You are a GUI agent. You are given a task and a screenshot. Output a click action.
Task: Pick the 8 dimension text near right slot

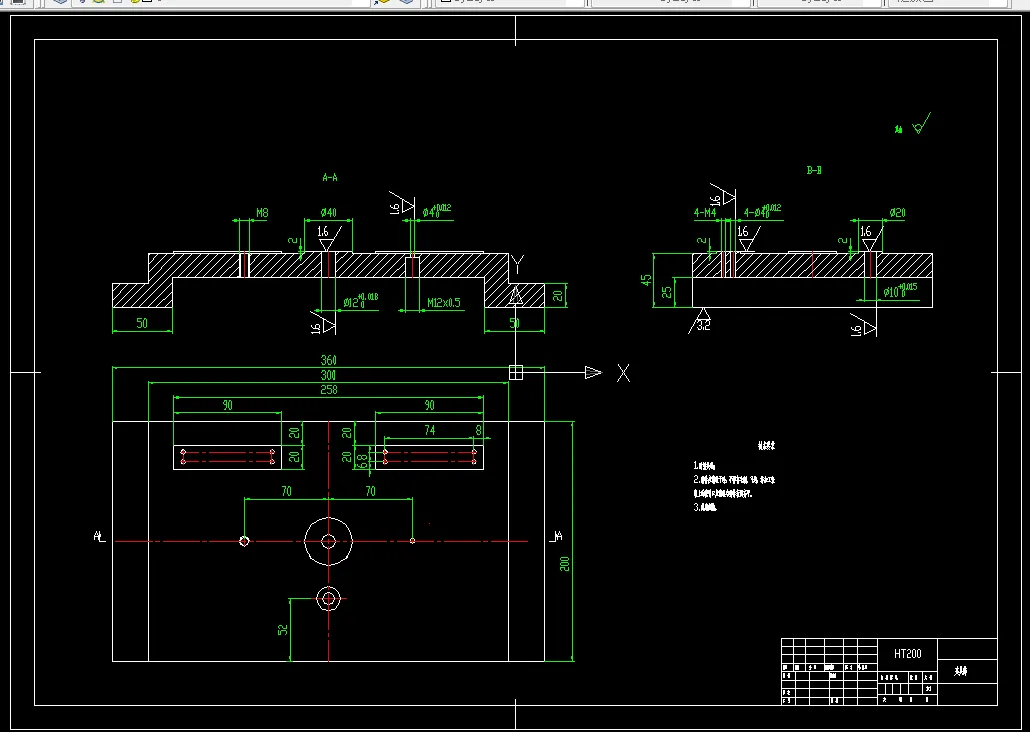point(478,430)
